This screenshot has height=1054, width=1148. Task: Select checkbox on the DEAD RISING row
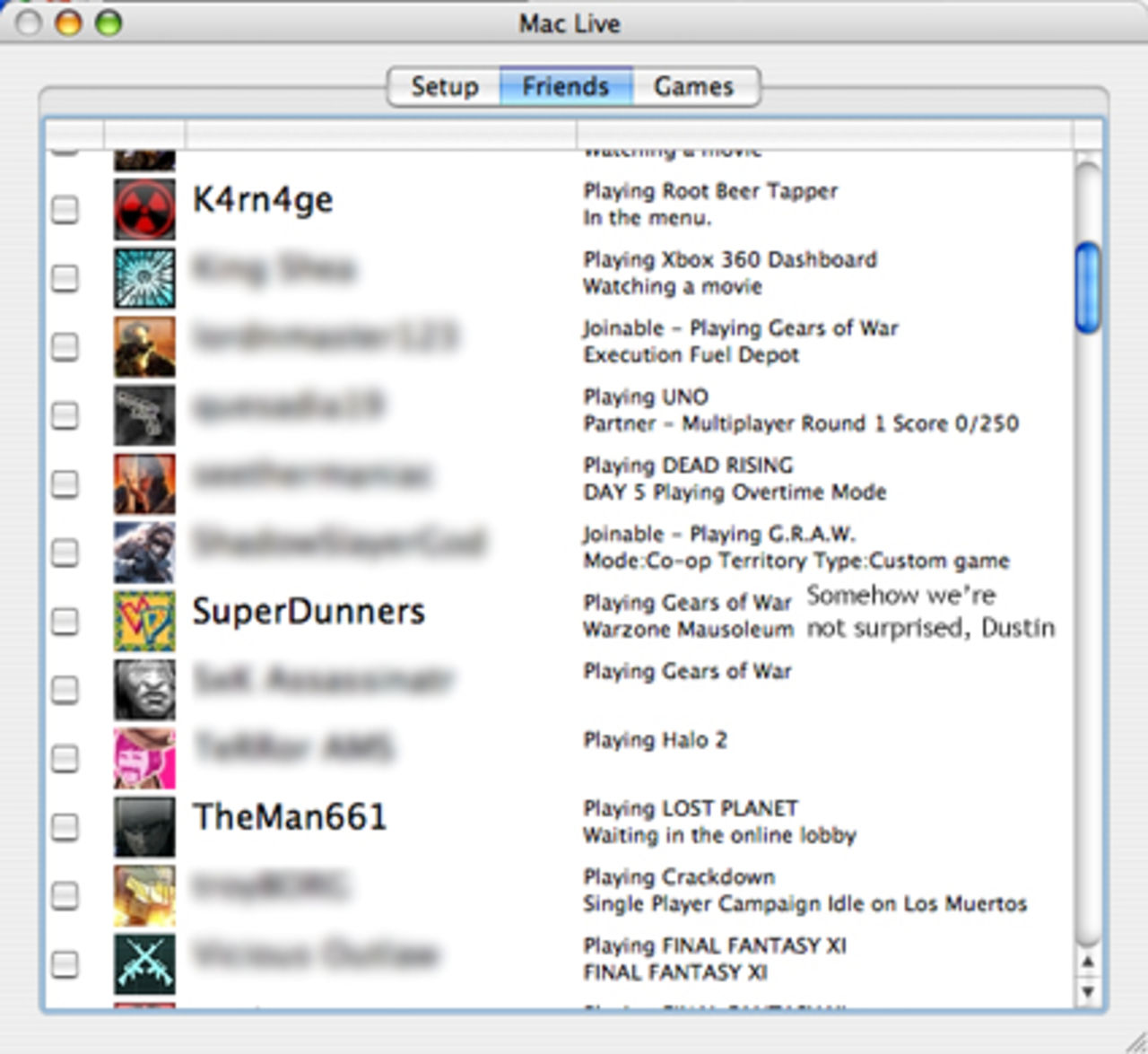click(x=65, y=484)
